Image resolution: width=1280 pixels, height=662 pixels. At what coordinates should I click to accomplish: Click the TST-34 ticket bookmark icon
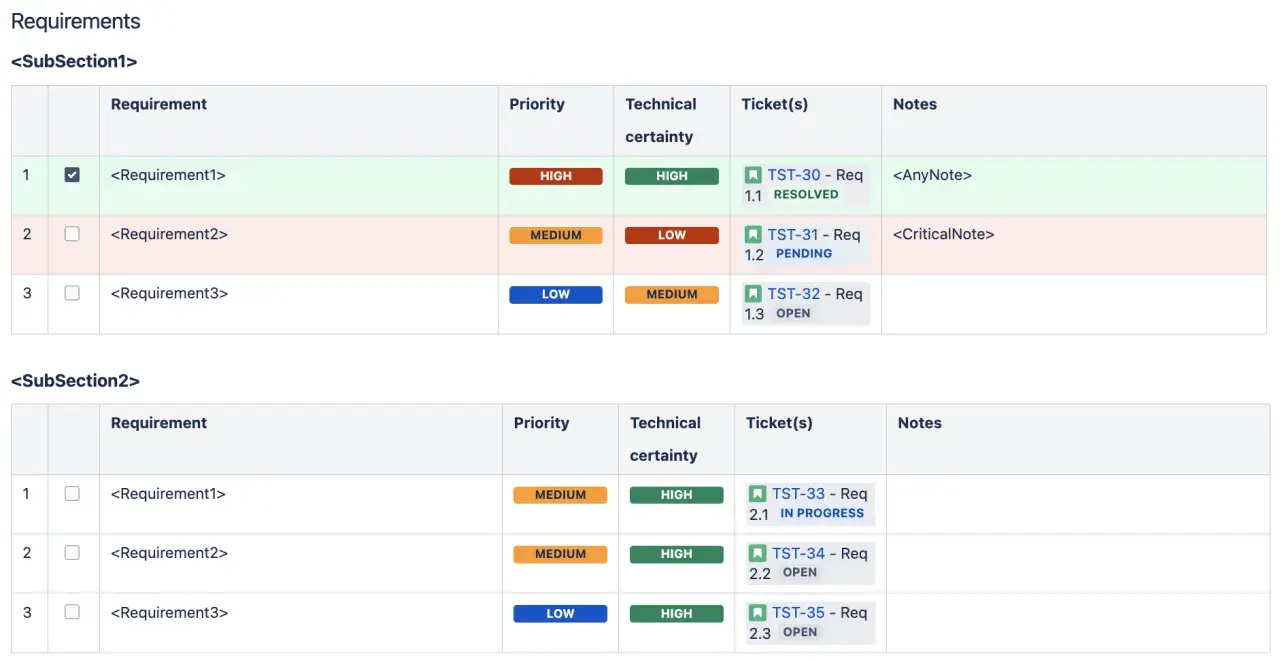[758, 554]
